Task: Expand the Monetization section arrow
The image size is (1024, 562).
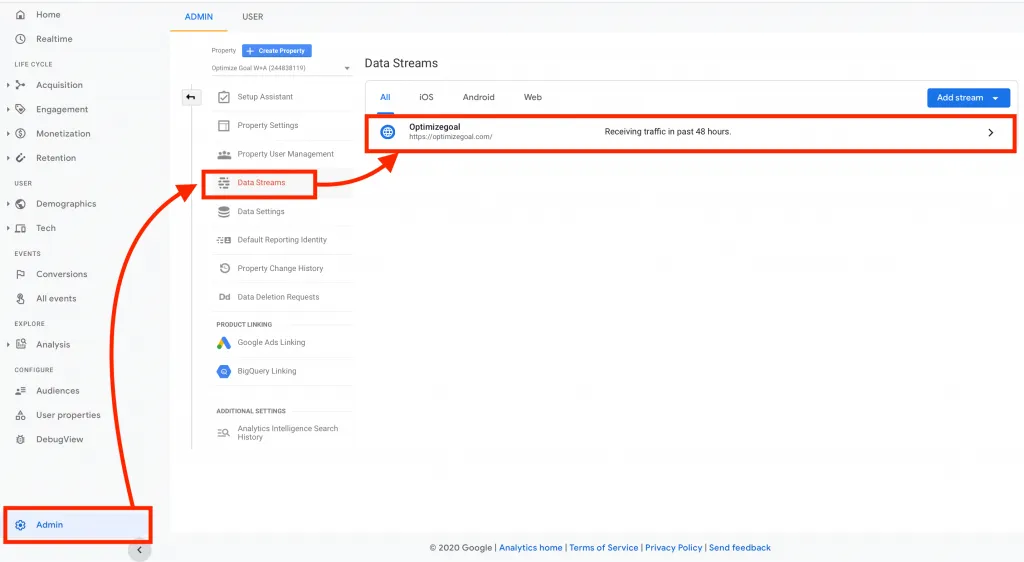Action: click(x=8, y=133)
